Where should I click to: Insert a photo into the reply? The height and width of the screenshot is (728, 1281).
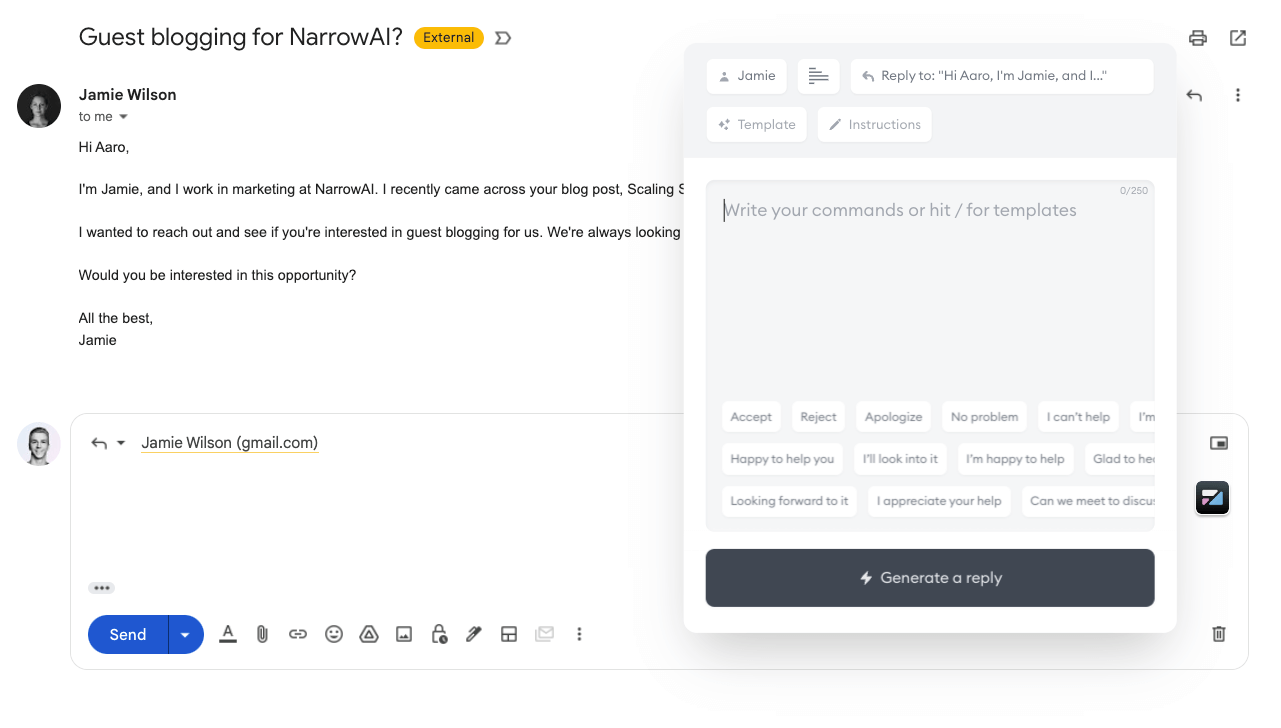403,634
